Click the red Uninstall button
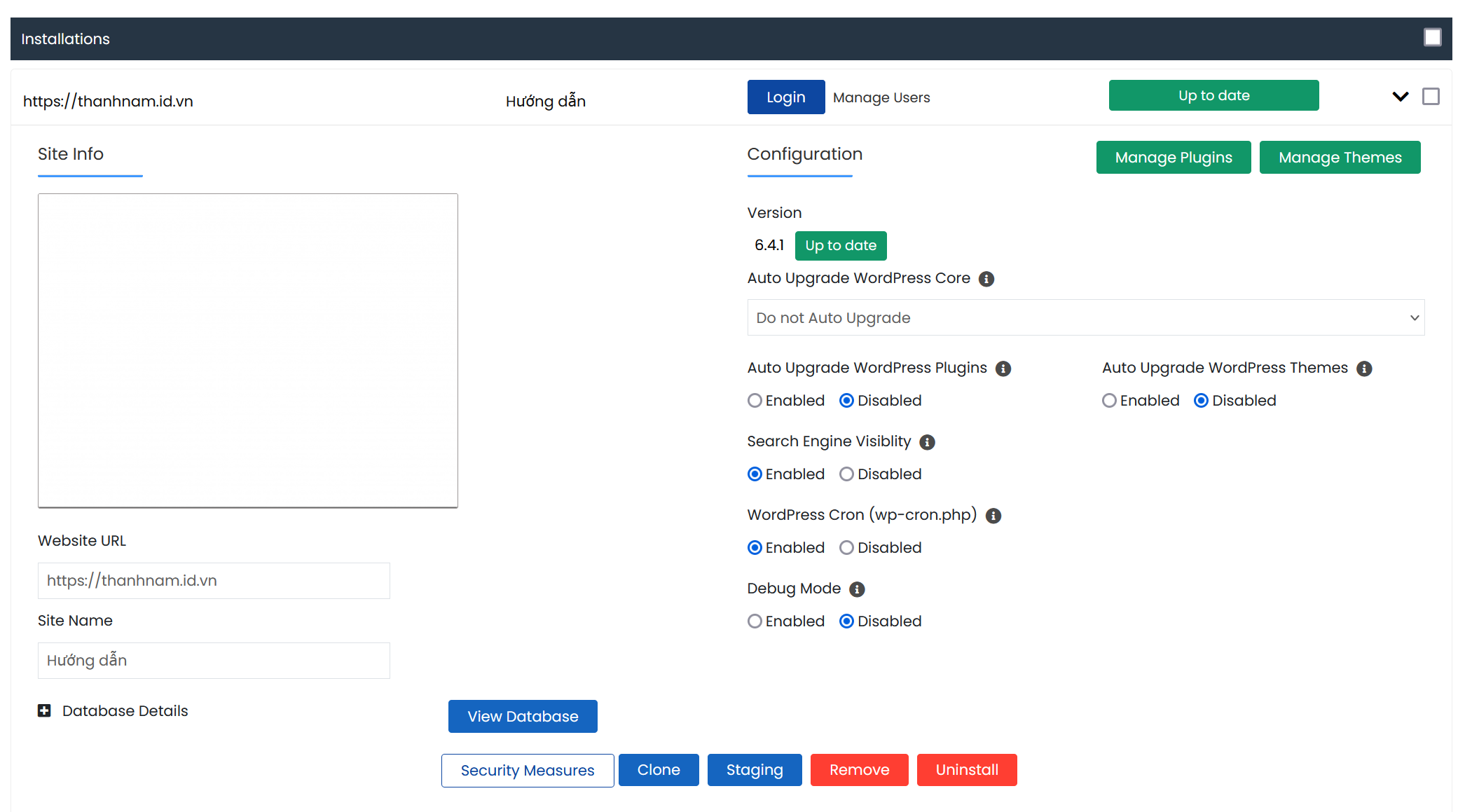Viewport: 1472px width, 812px height. pyautogui.click(x=967, y=770)
